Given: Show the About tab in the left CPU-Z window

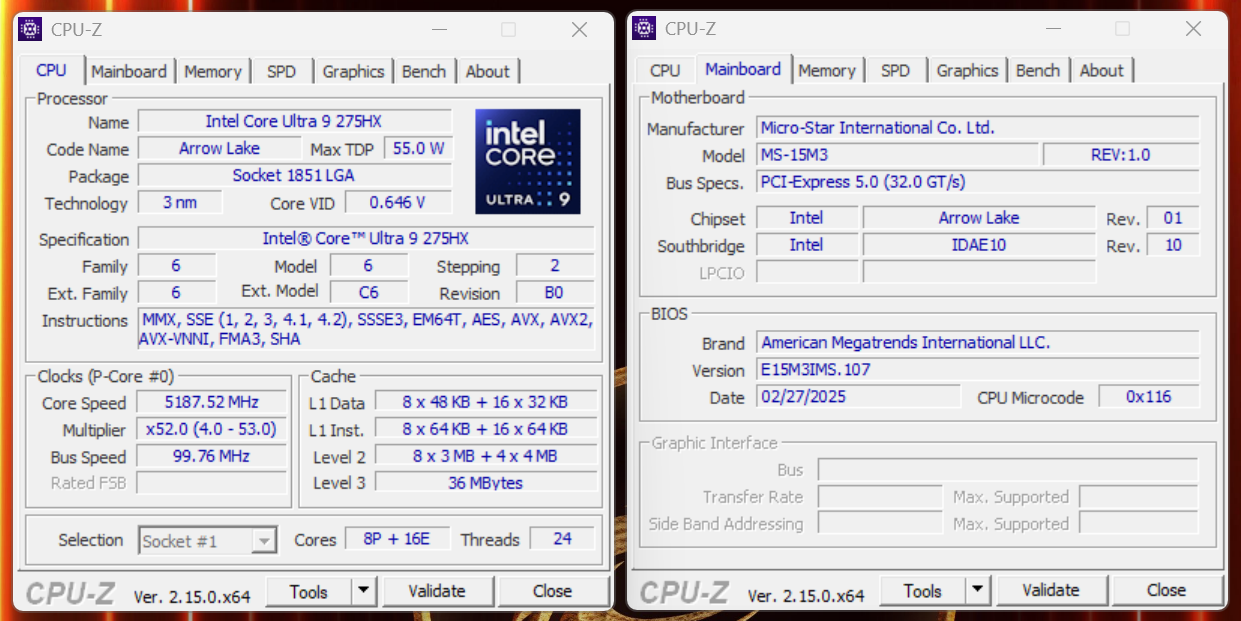Looking at the screenshot, I should (x=487, y=71).
